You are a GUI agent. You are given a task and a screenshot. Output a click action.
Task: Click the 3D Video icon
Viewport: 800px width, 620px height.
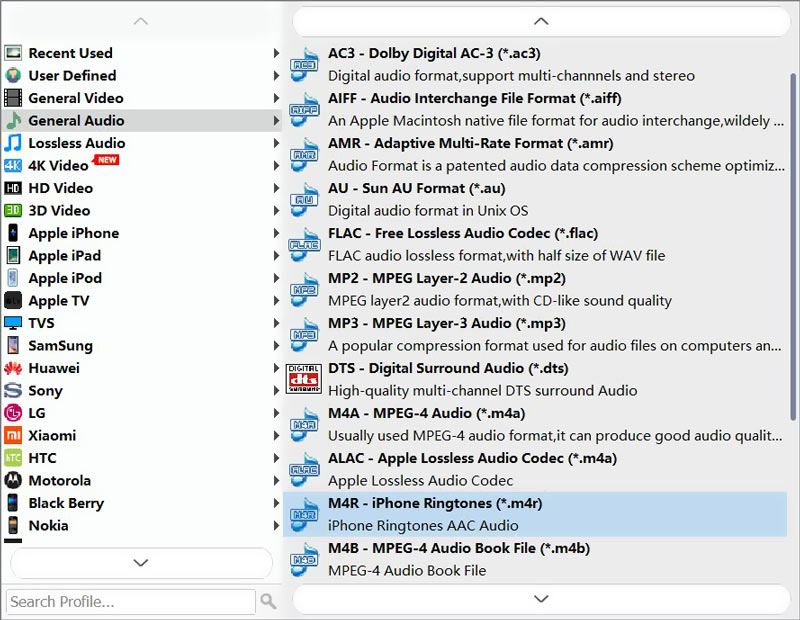click(13, 210)
